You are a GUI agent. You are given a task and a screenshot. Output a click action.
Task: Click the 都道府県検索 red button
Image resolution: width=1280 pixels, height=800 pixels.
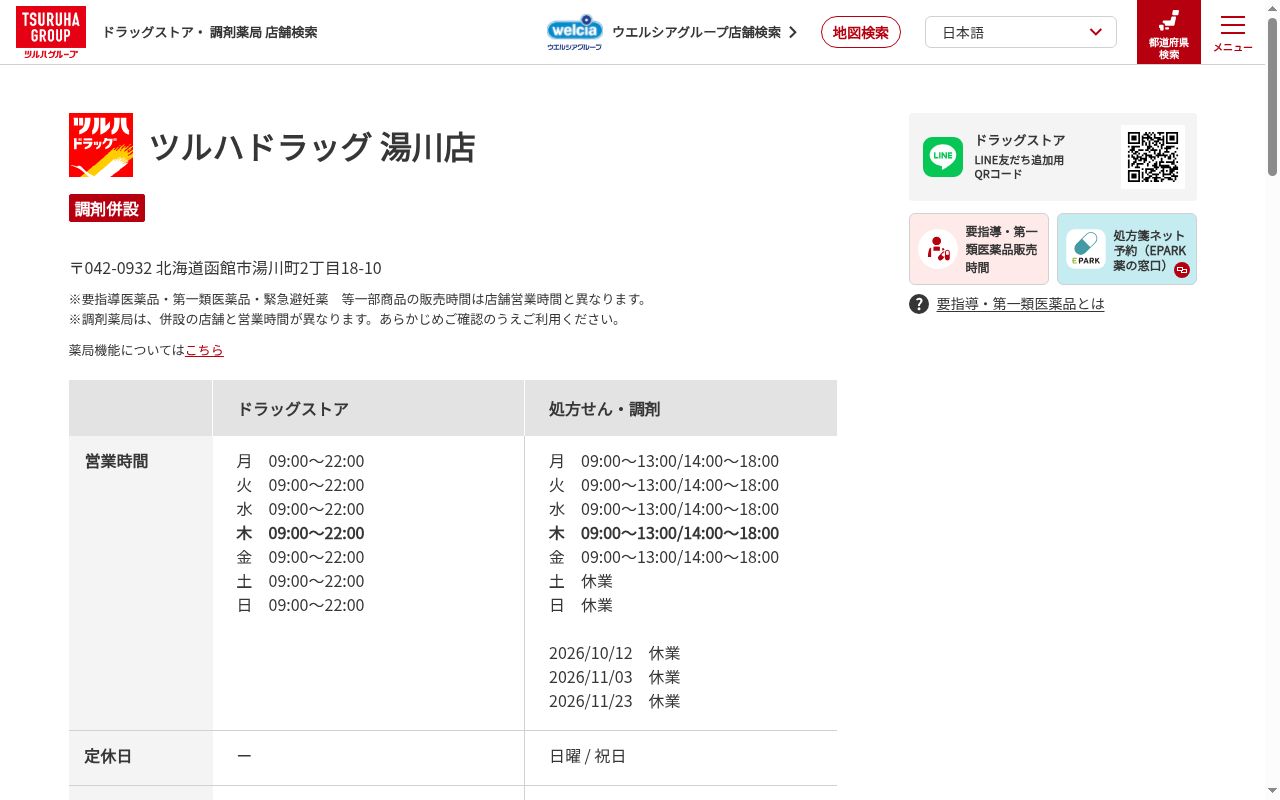(1169, 32)
